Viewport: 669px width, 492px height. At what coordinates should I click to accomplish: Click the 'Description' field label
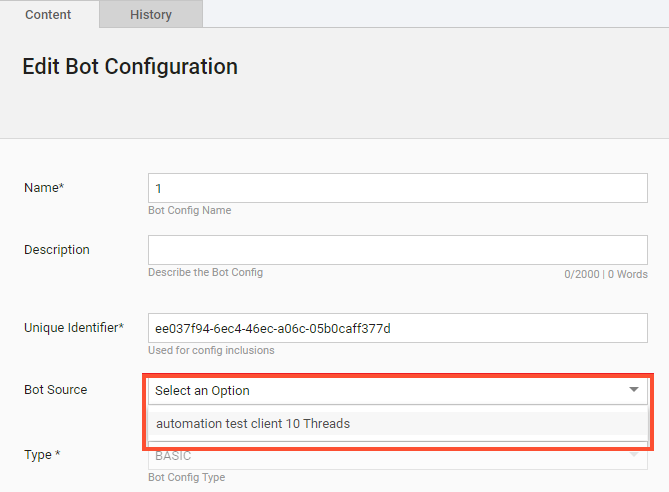[57, 250]
